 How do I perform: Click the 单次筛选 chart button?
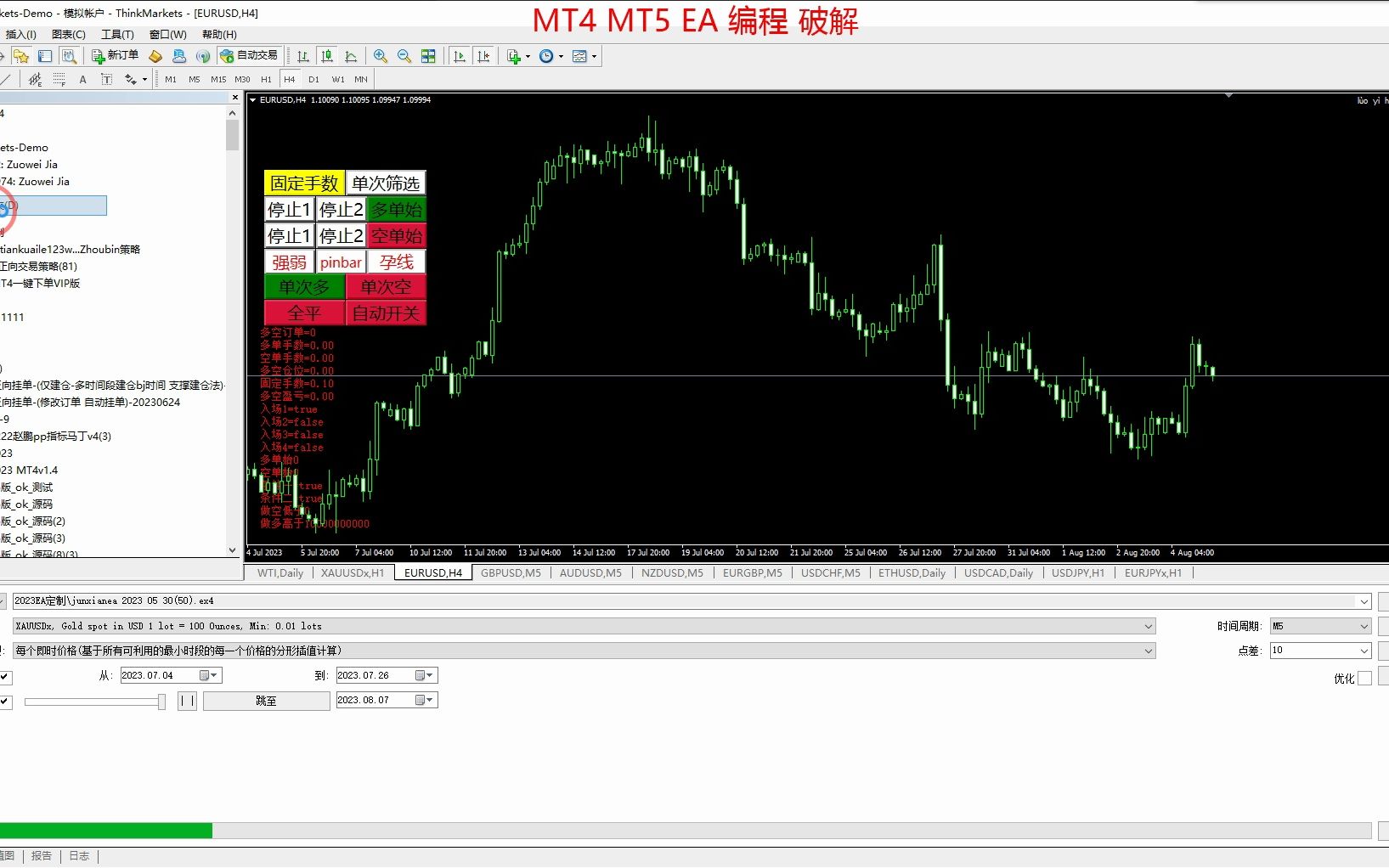click(x=386, y=183)
